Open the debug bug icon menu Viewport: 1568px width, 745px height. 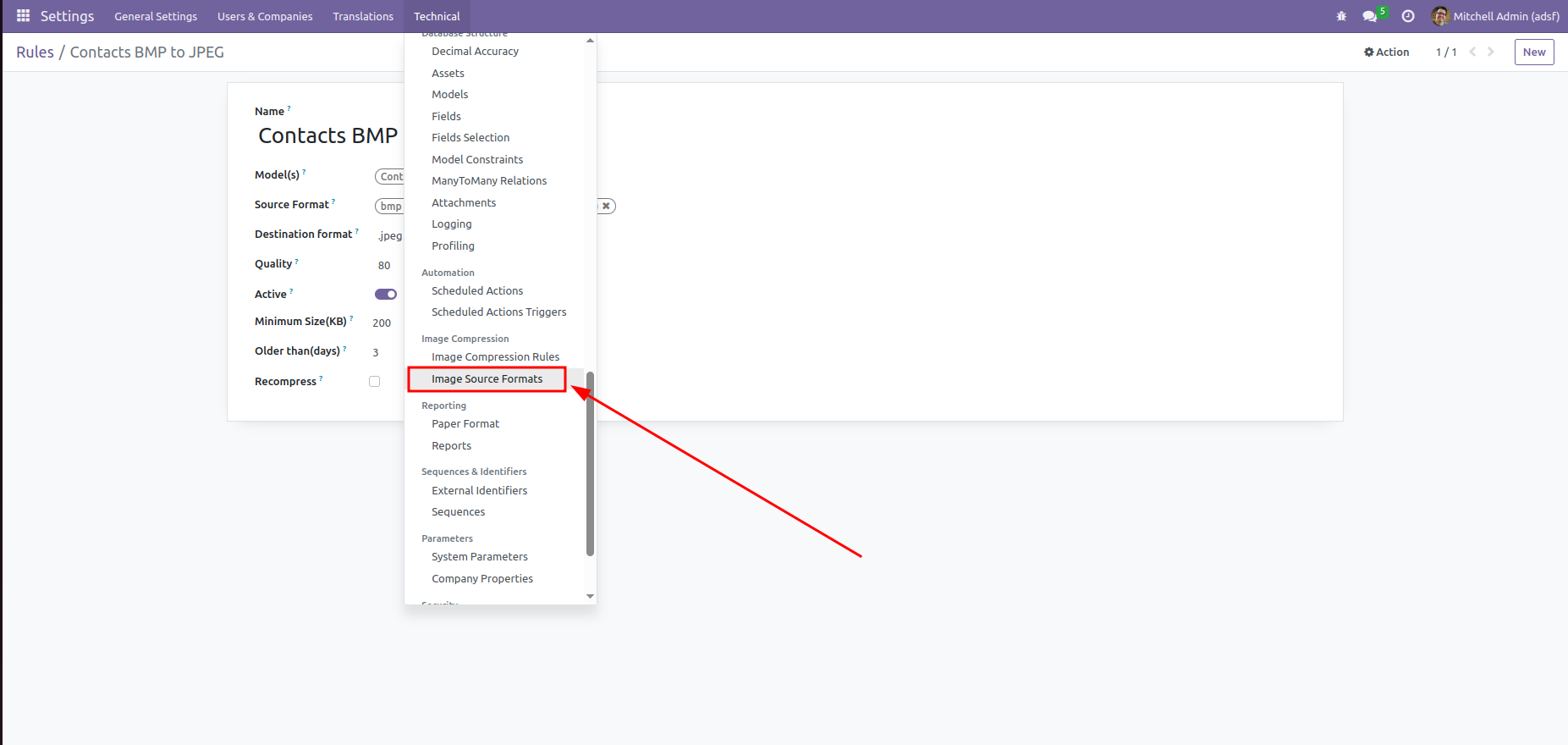[x=1341, y=16]
